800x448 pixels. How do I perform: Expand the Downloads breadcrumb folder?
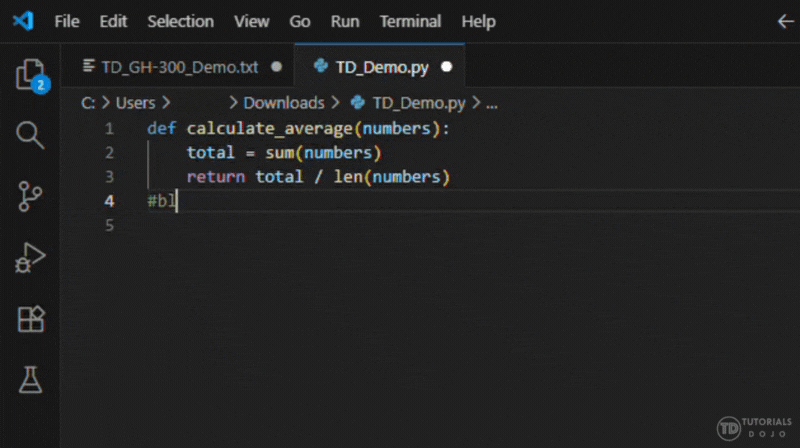(x=284, y=102)
